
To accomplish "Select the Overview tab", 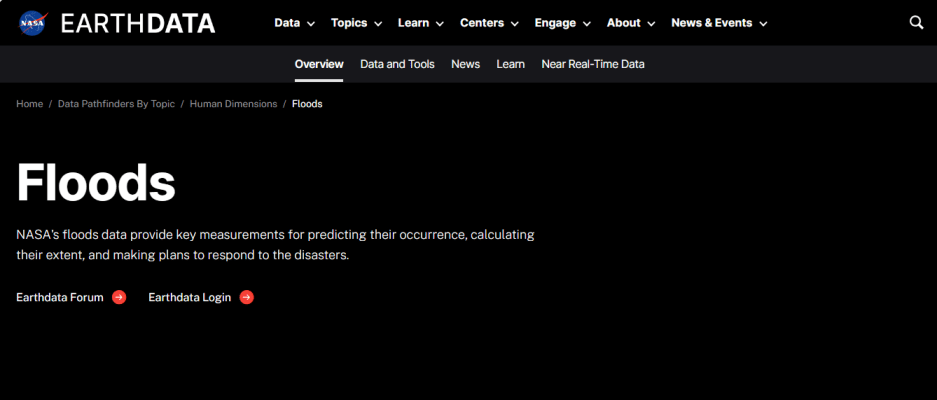I will pyautogui.click(x=319, y=64).
